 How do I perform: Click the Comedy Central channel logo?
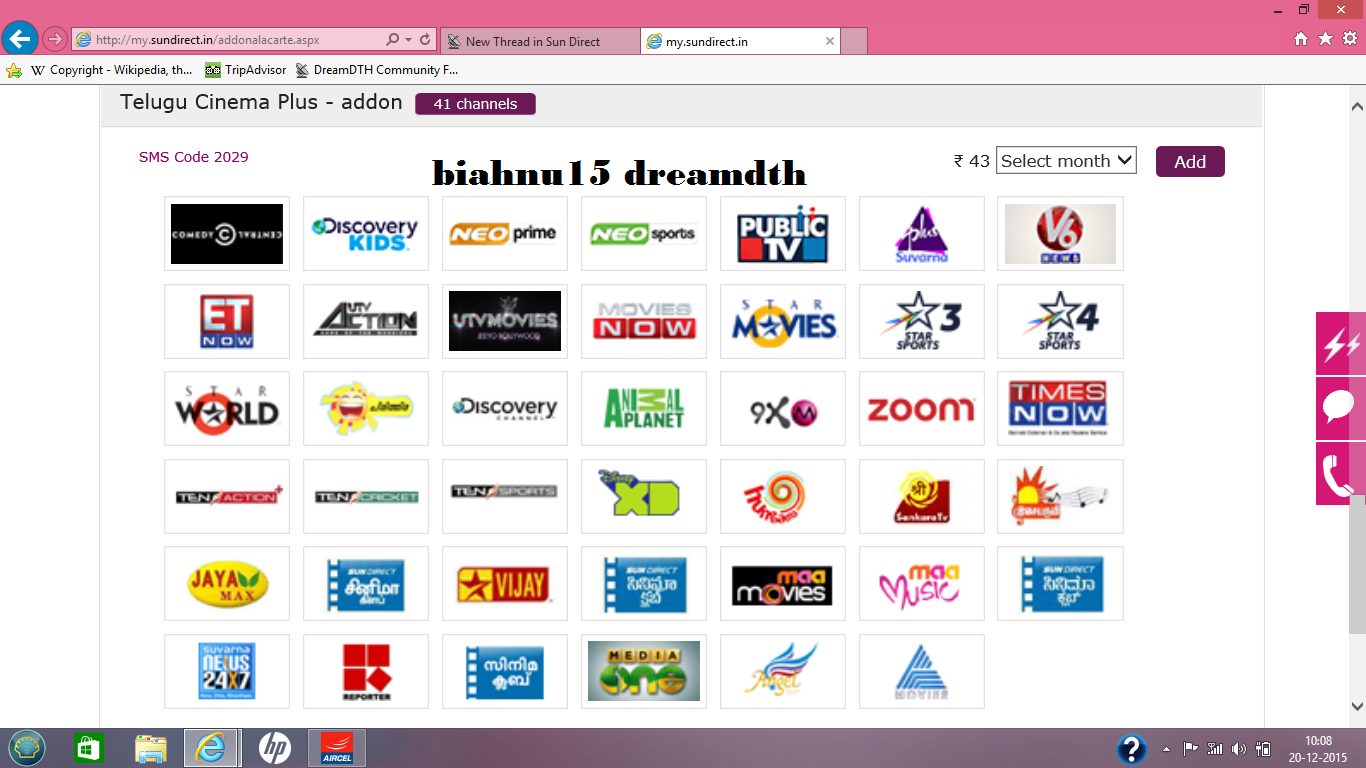coord(227,234)
